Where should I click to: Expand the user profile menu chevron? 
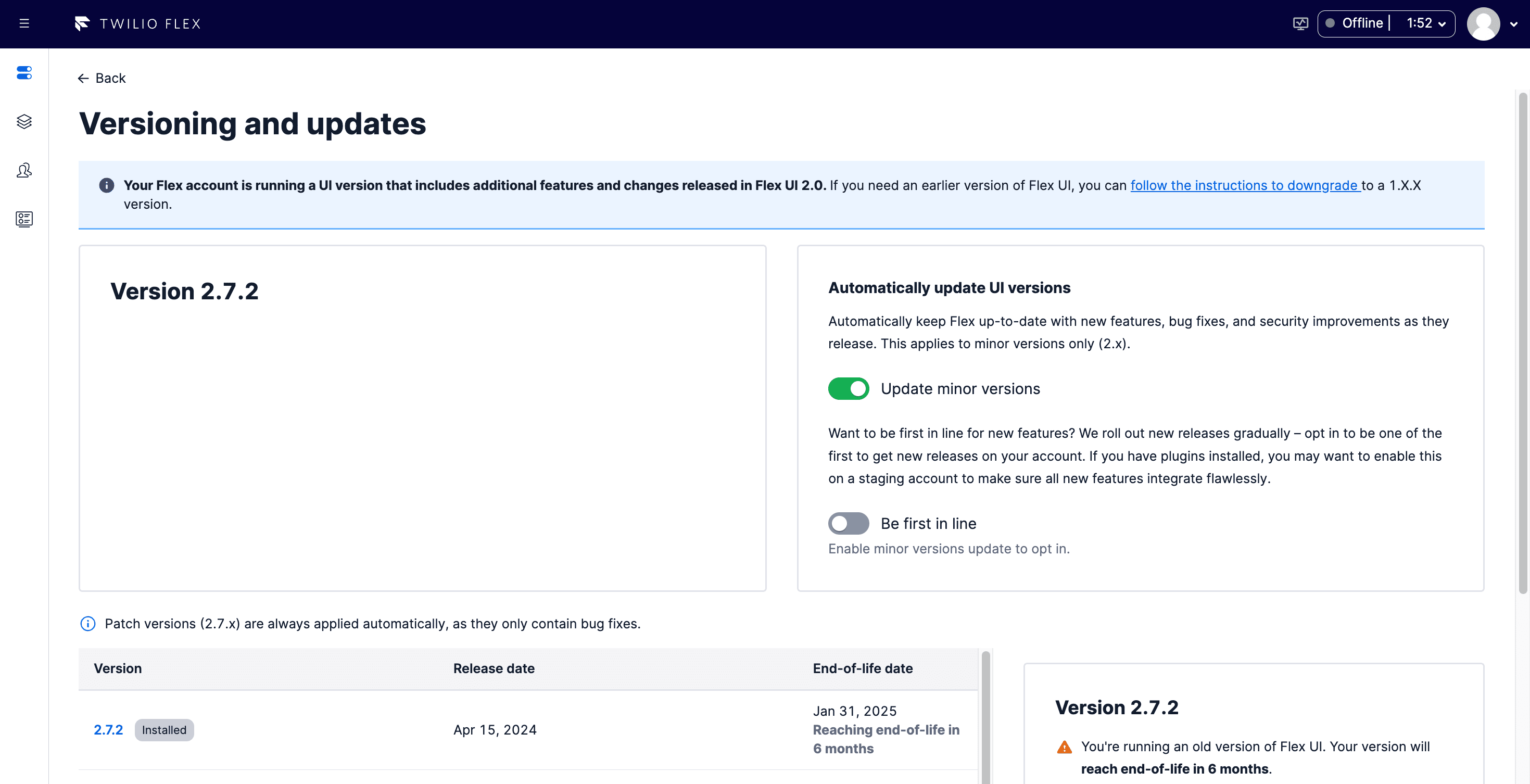click(x=1513, y=24)
